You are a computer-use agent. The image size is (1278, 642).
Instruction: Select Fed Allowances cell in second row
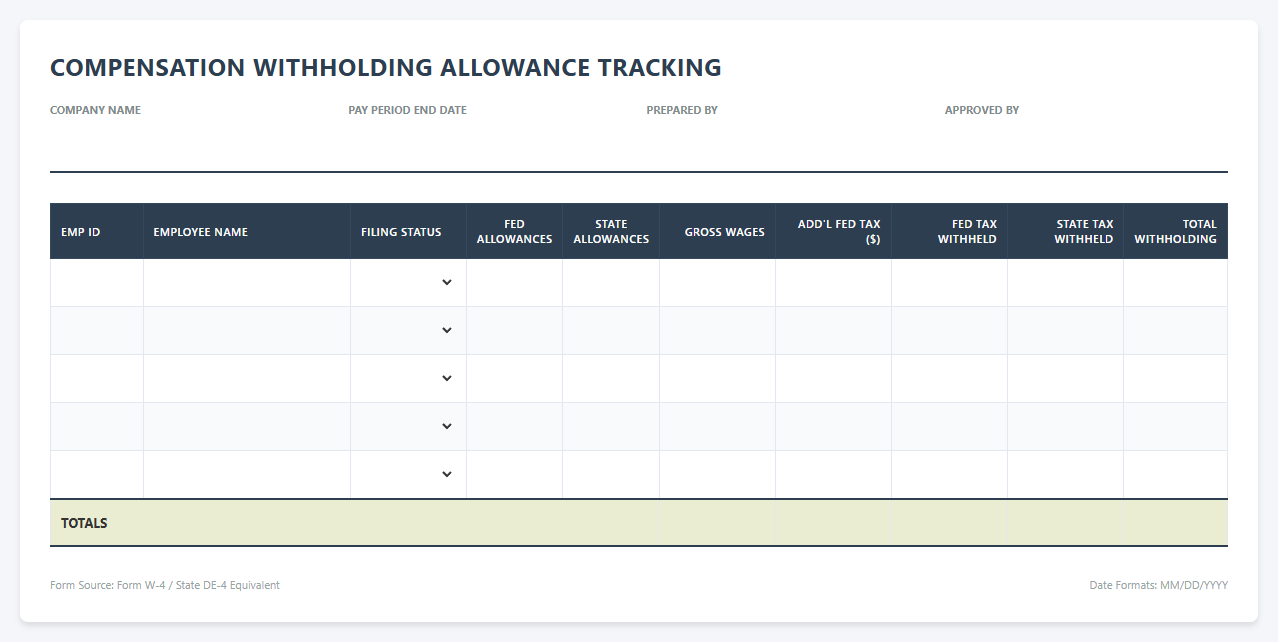coord(514,331)
